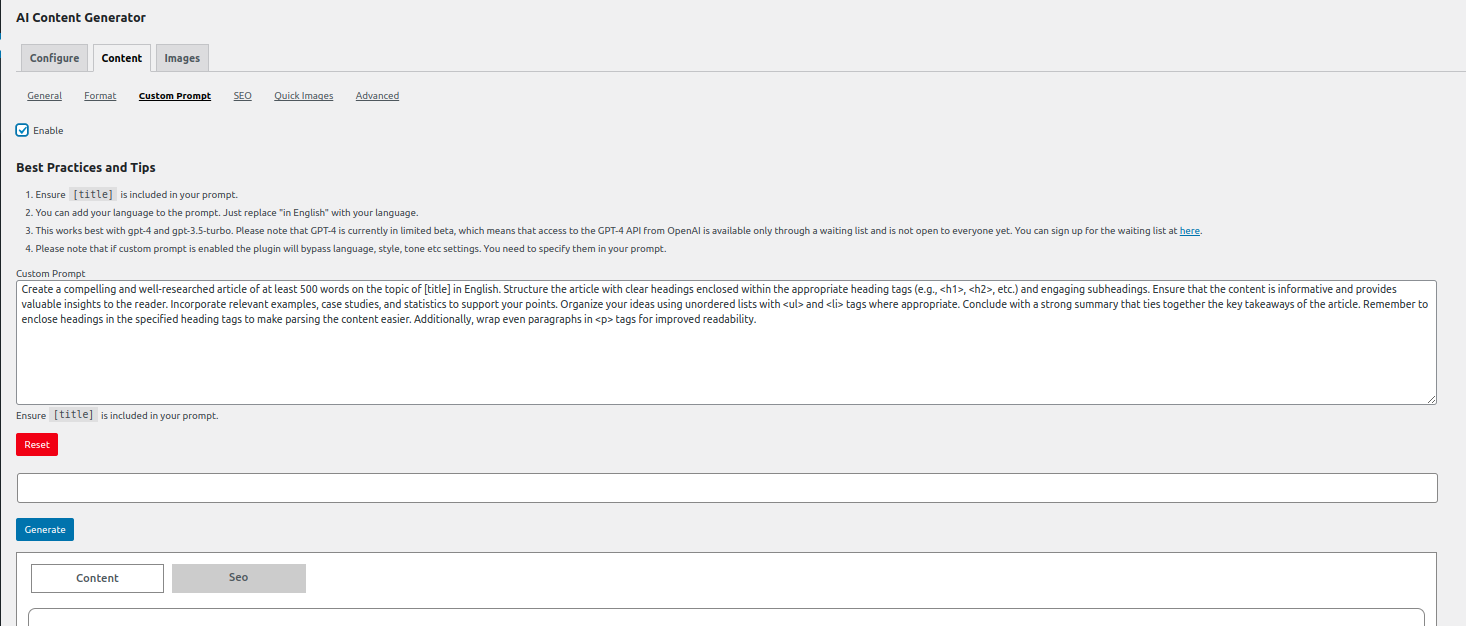Go to the General sub-section link
Viewport: 1466px width, 626px height.
pos(45,96)
